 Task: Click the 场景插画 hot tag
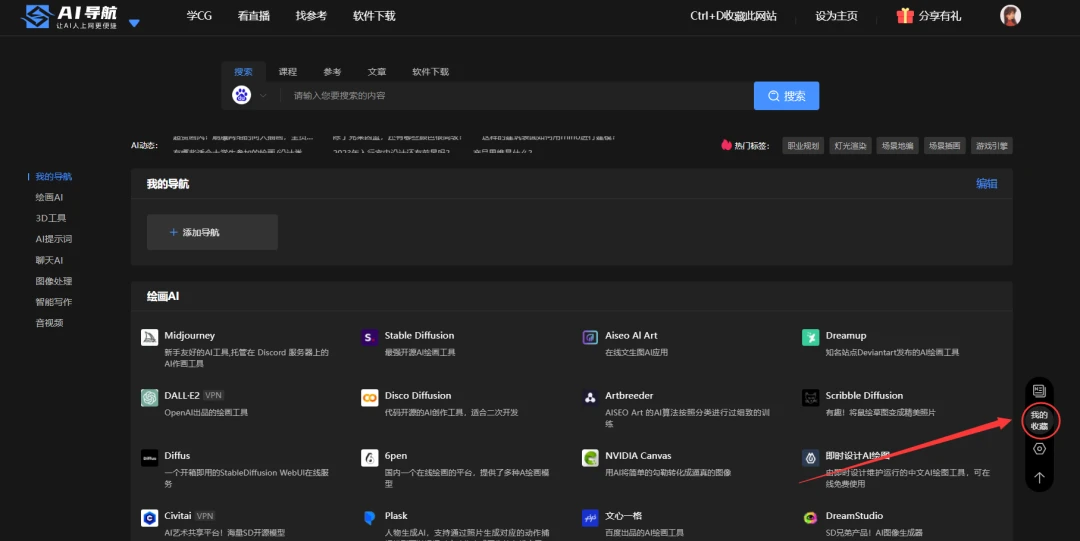pos(944,145)
